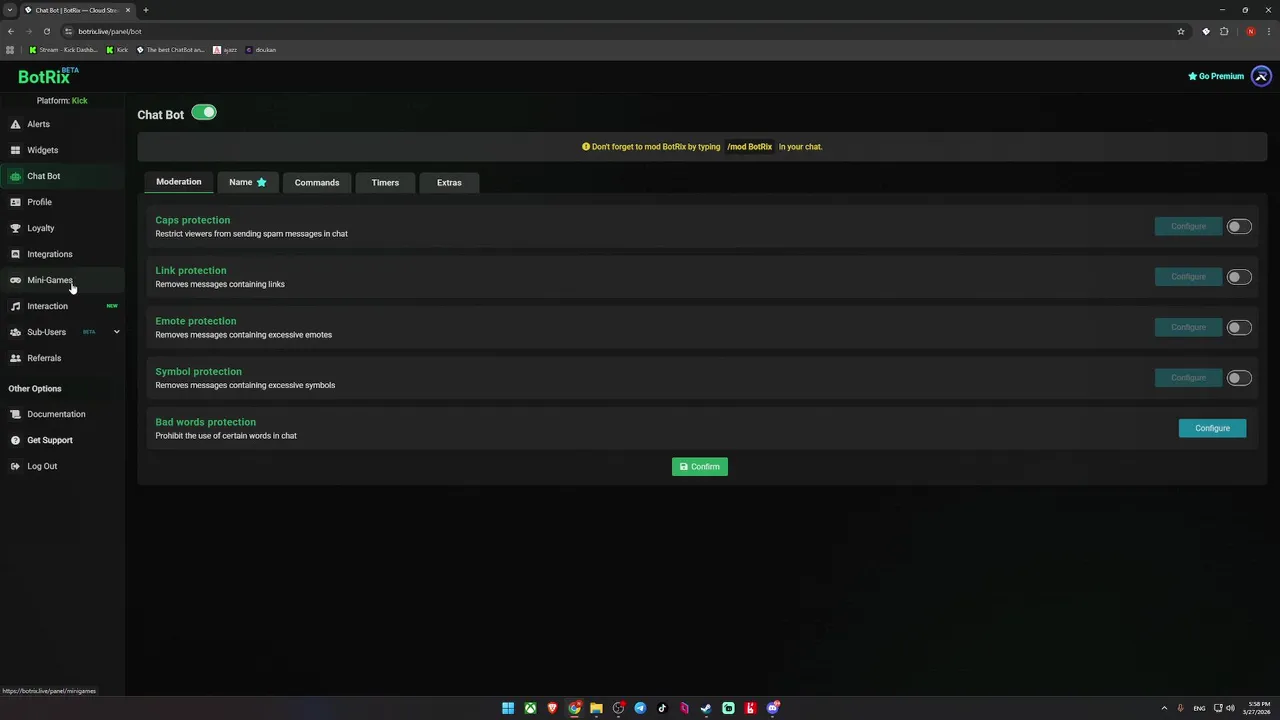Open the Mini-Games page
1280x720 pixels.
(x=49, y=280)
